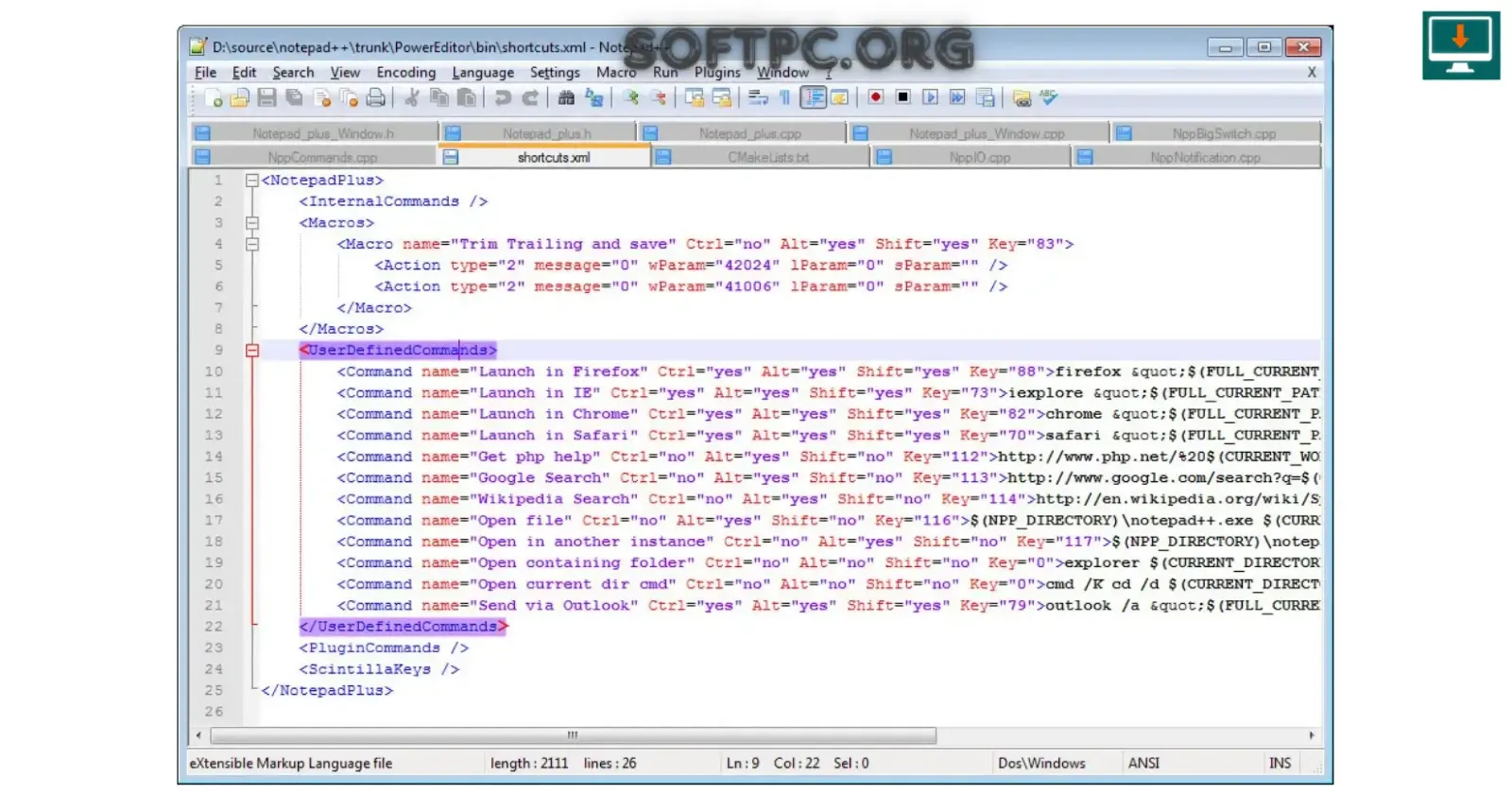Open the Search menu

[293, 72]
